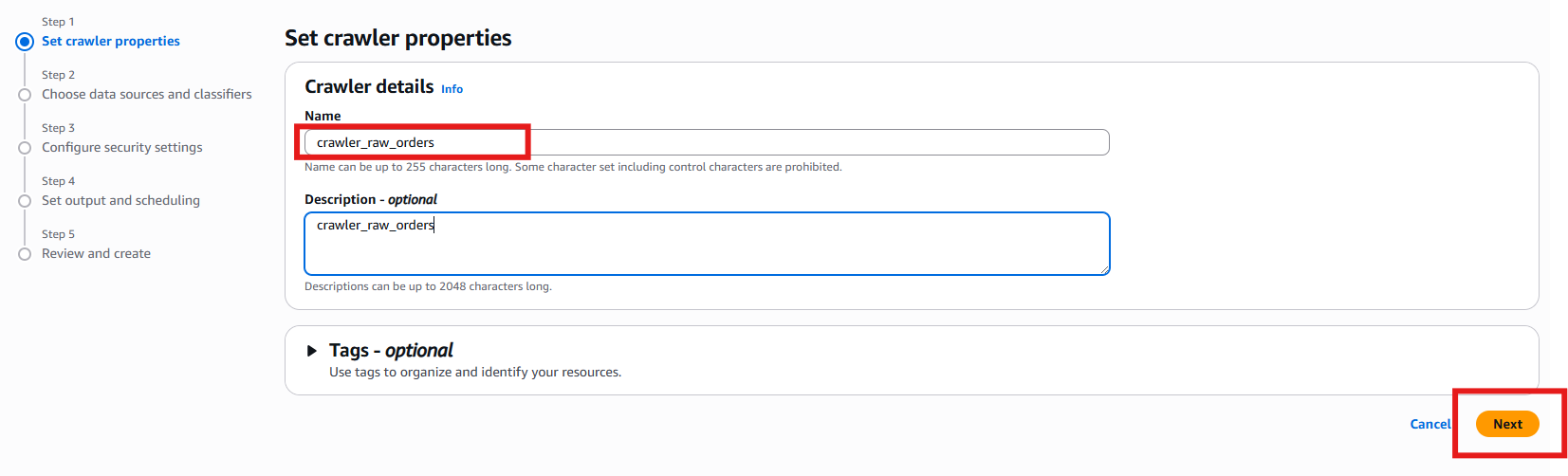Click the 'Tags - optional' heading text
This screenshot has height=476, width=1568.
391,351
